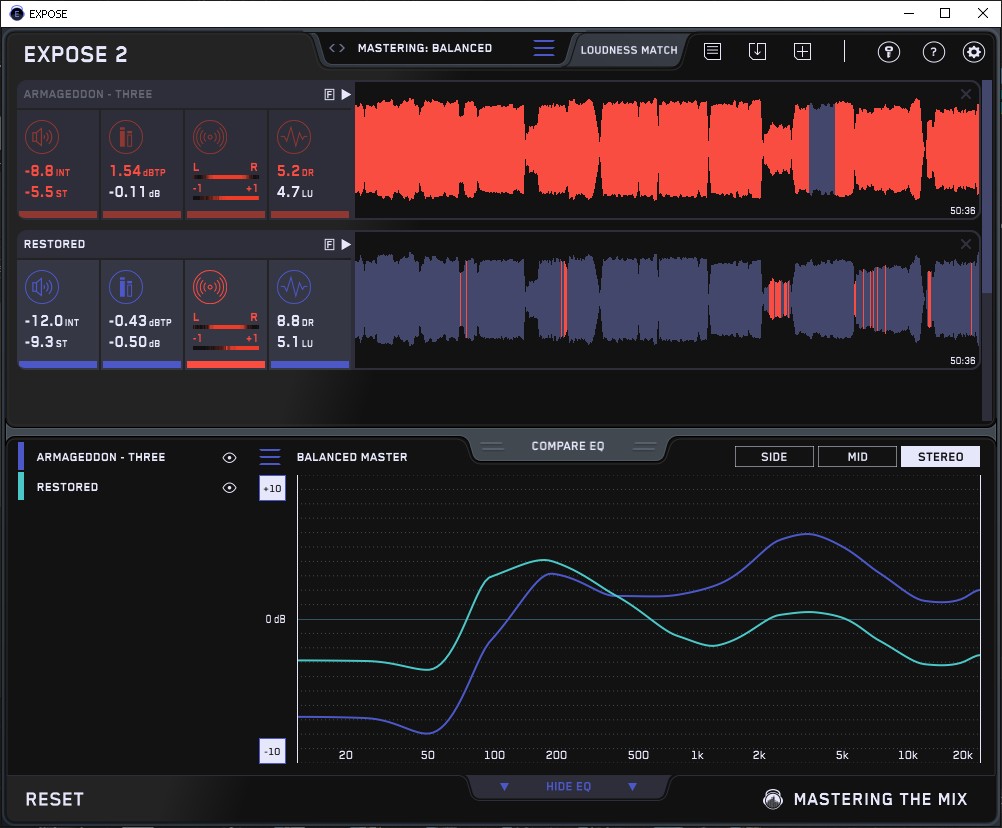This screenshot has height=828, width=1002.
Task: Click the add track plus icon
Action: coord(802,51)
